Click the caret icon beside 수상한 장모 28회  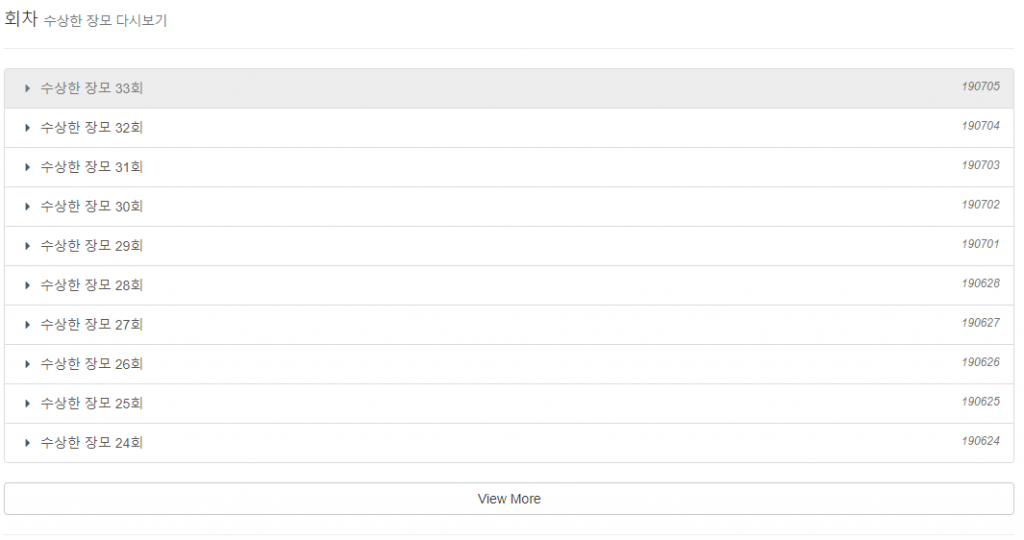click(28, 285)
